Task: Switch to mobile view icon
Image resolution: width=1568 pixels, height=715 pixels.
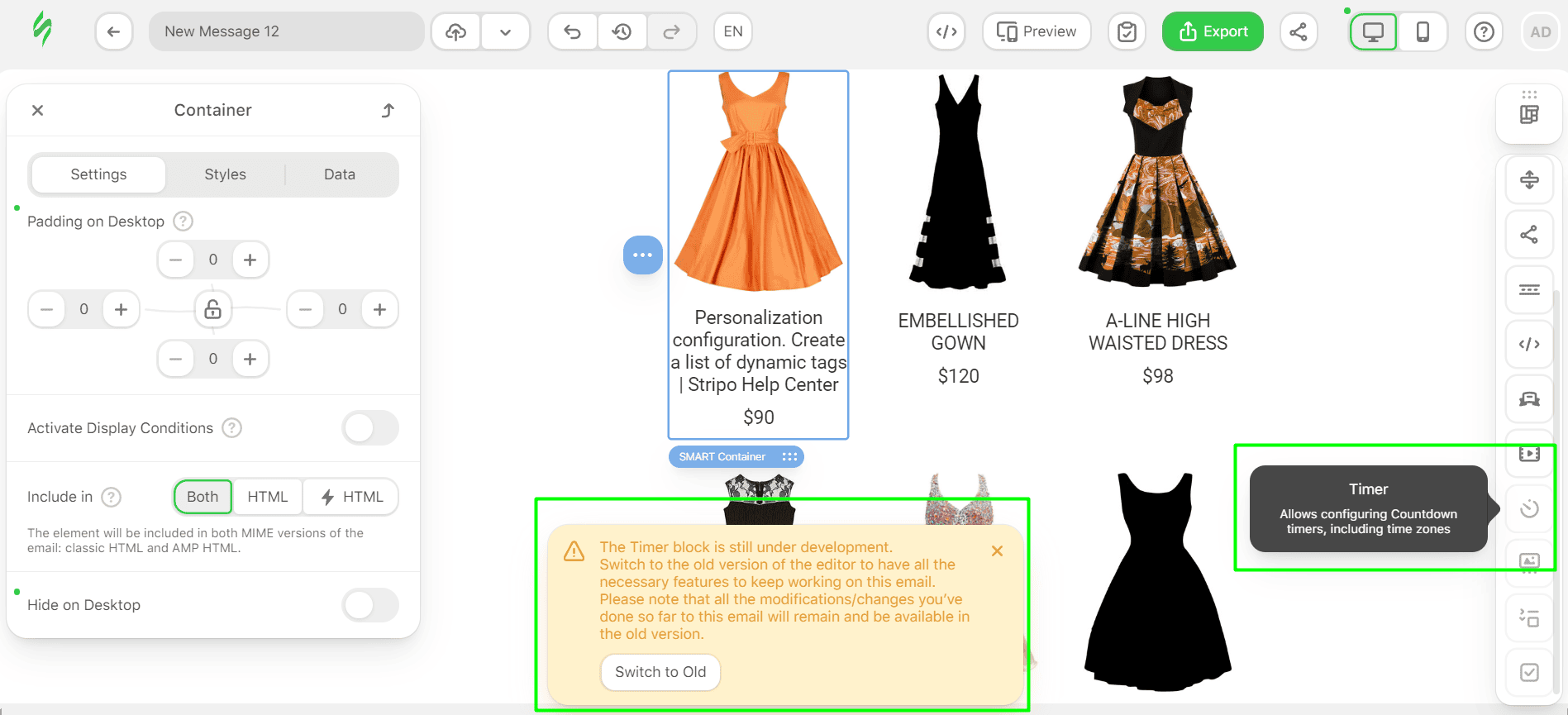Action: pos(1423,32)
